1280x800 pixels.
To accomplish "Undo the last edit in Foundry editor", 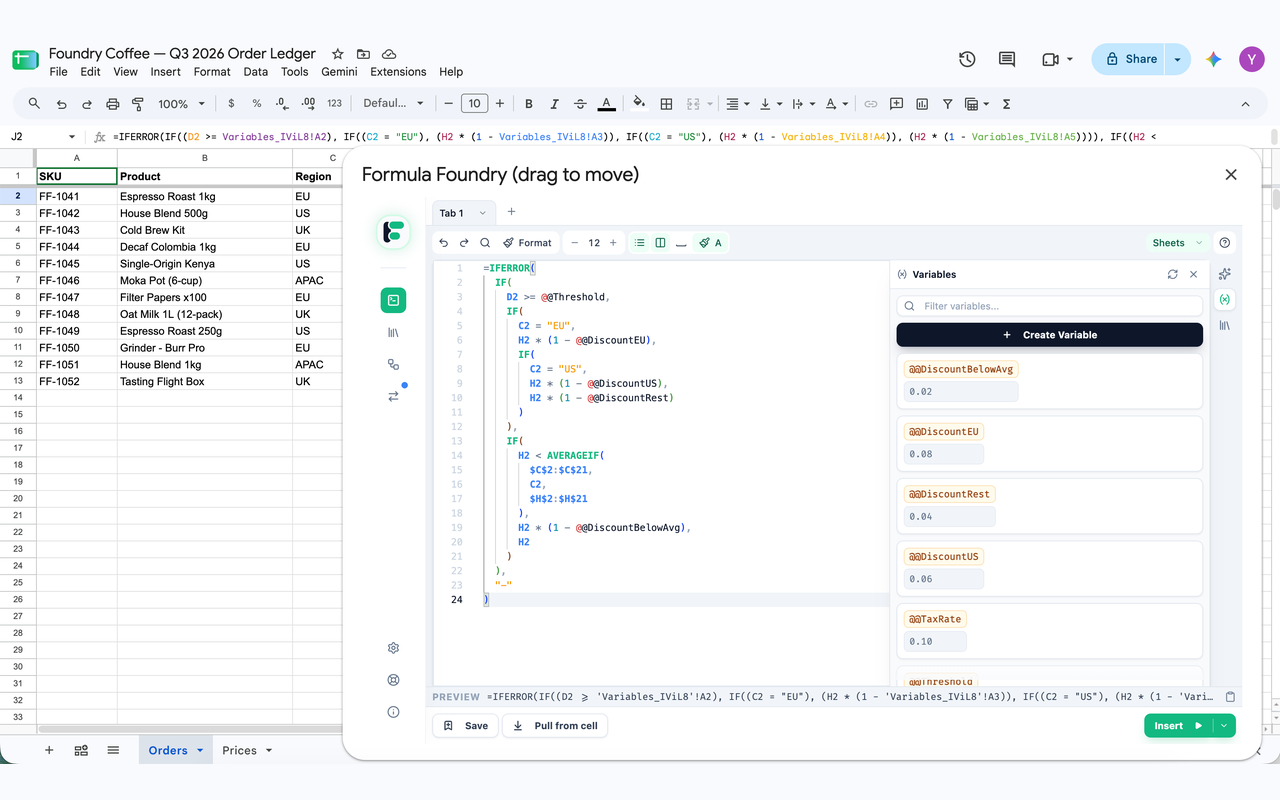I will 444,243.
